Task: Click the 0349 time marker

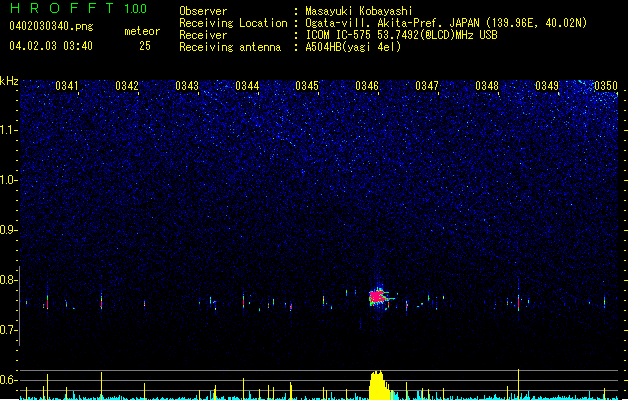Action: 547,86
